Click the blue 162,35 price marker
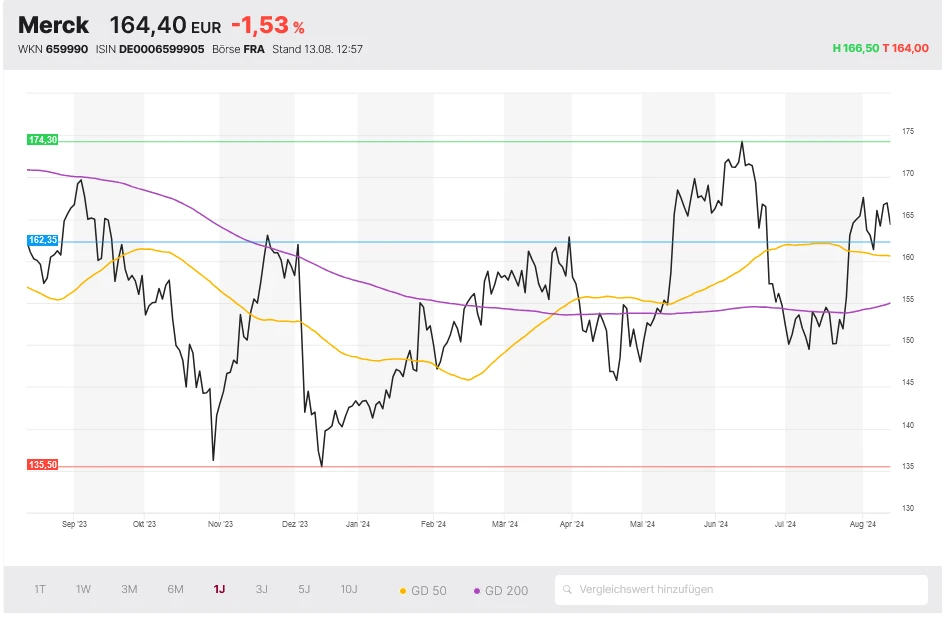The image size is (943, 618). [x=43, y=240]
